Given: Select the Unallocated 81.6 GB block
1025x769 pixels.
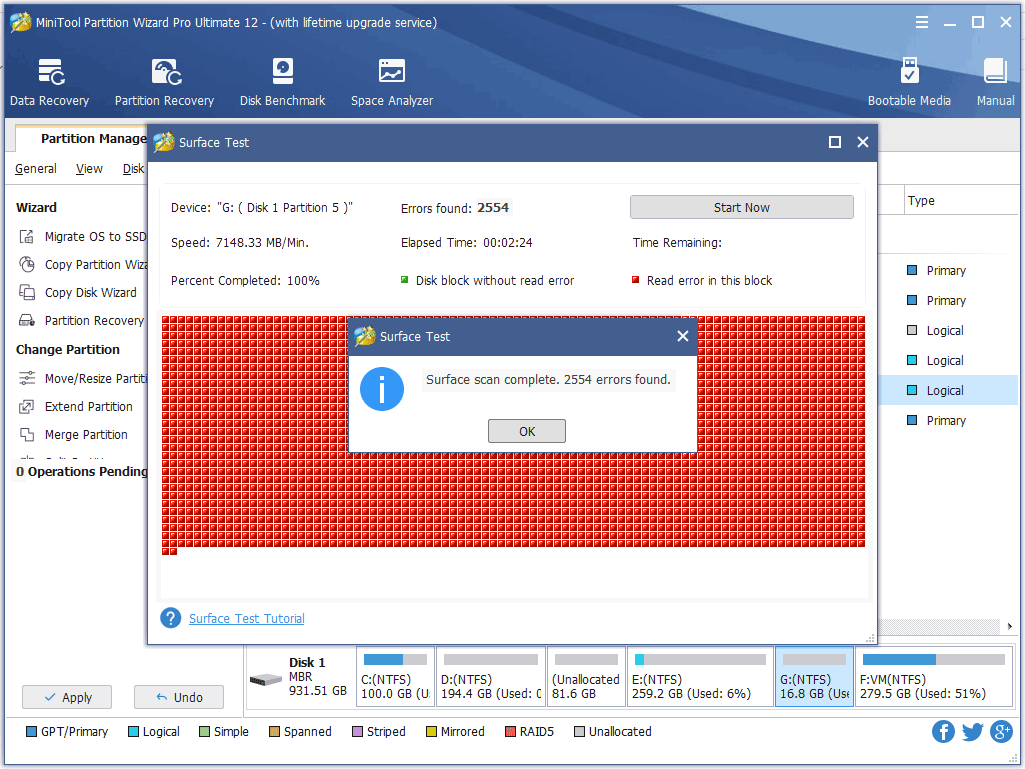Looking at the screenshot, I should click(586, 677).
